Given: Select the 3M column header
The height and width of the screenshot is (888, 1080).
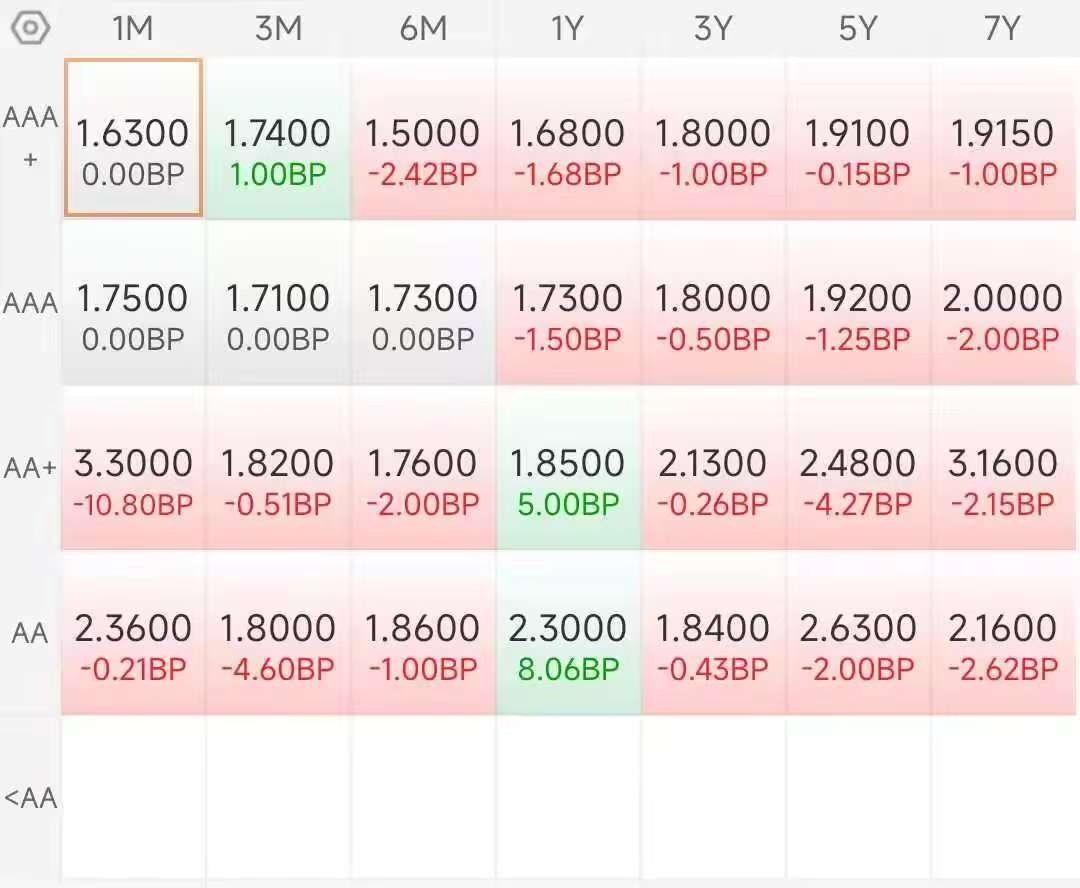Looking at the screenshot, I should click(x=278, y=29).
